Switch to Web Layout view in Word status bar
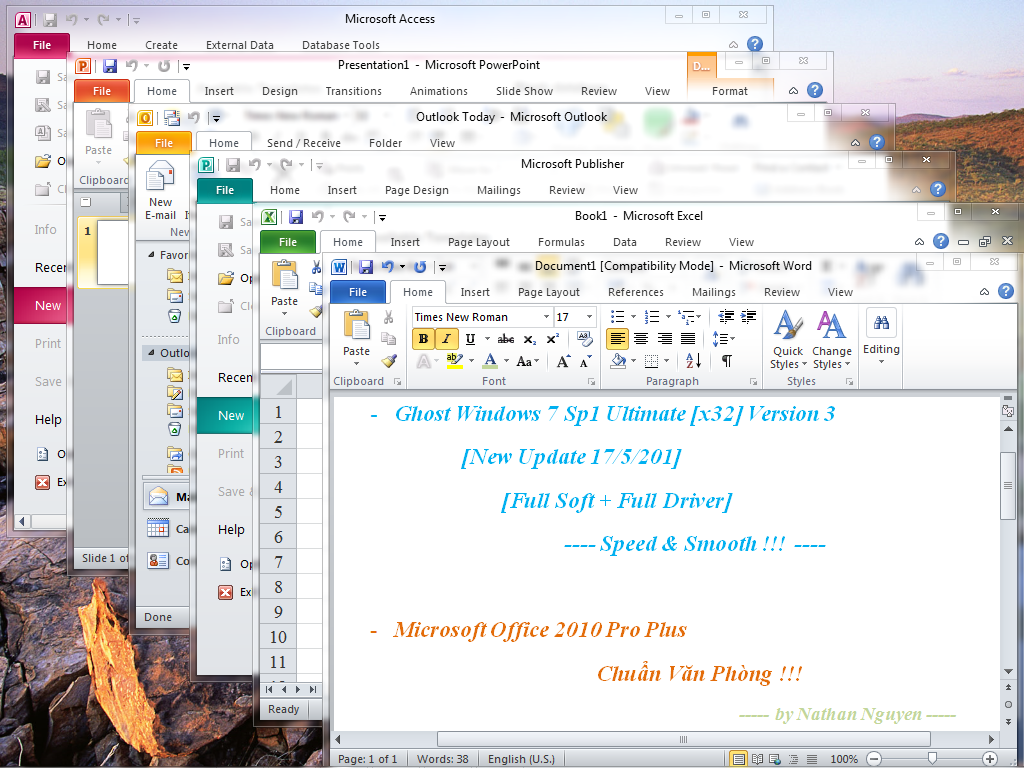Image resolution: width=1024 pixels, height=768 pixels. [775, 759]
